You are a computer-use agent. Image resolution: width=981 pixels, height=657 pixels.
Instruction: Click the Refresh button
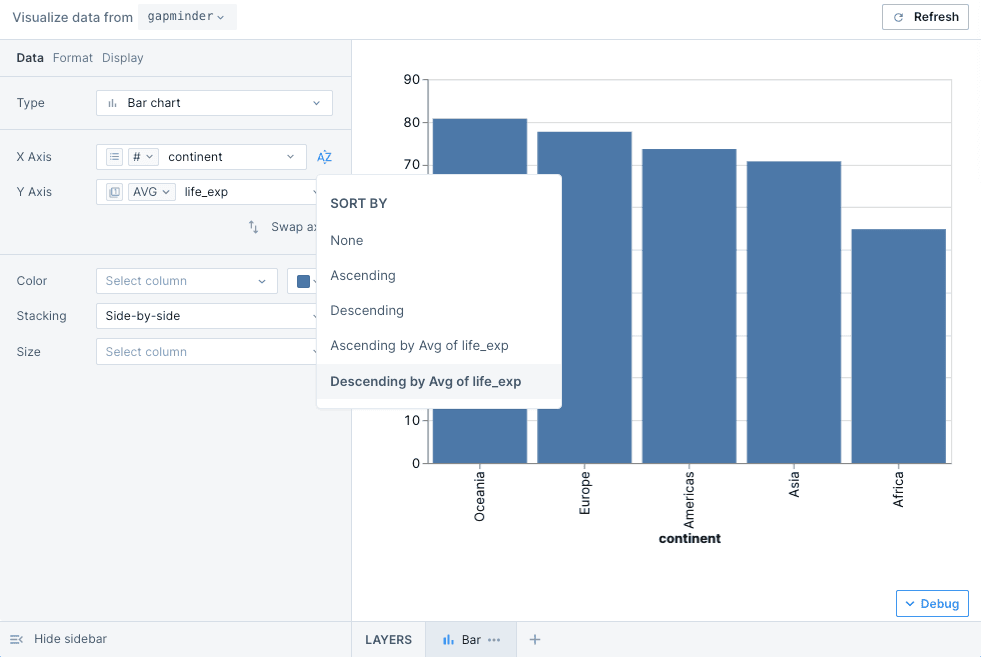[x=925, y=17]
